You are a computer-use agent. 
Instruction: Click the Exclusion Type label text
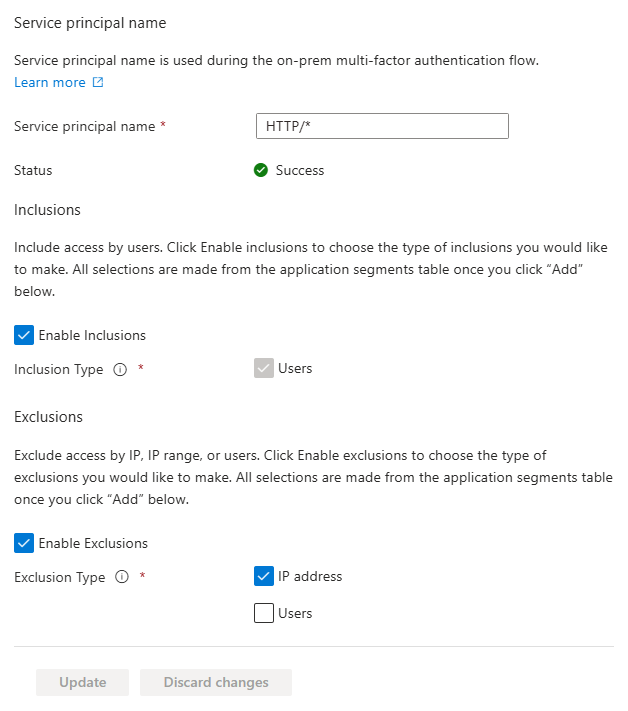59,577
